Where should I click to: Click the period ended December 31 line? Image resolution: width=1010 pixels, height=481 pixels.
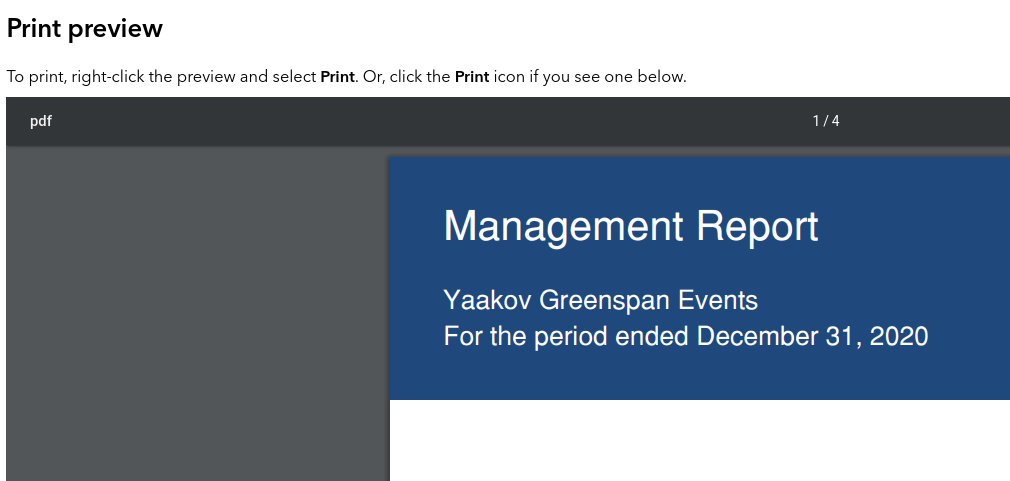coord(685,336)
